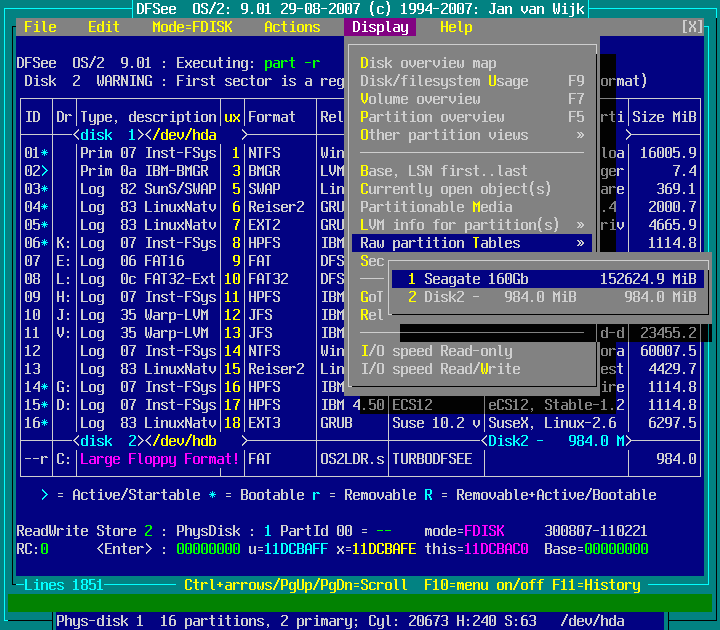720x630 pixels.
Task: Choose I/O speed Read/Write
Action: (x=440, y=369)
